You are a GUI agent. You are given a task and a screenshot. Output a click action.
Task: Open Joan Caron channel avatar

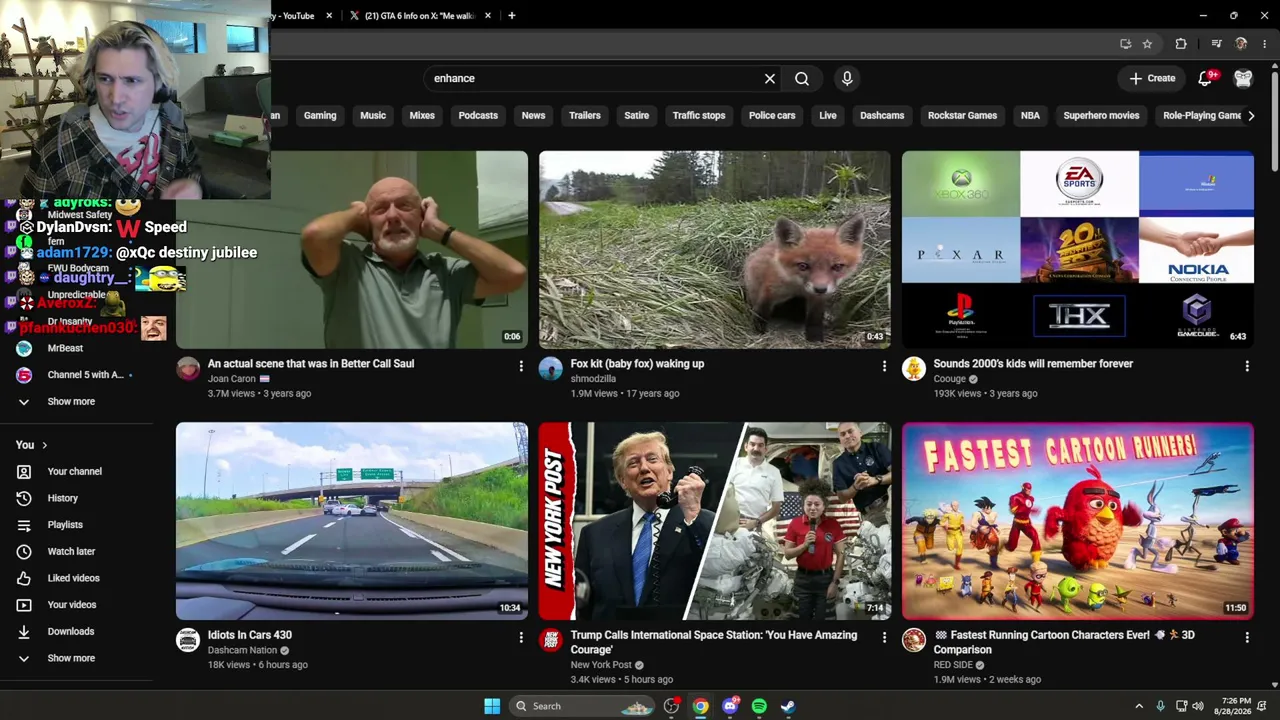click(x=188, y=370)
